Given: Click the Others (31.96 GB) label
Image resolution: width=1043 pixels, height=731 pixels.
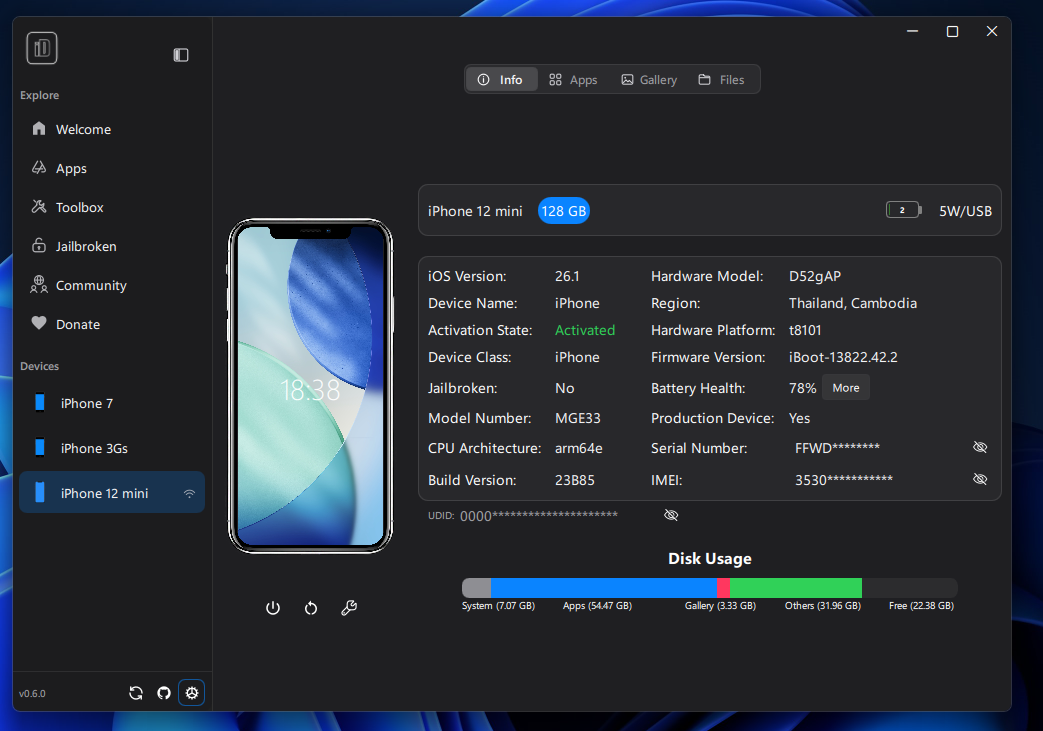Looking at the screenshot, I should coord(823,606).
